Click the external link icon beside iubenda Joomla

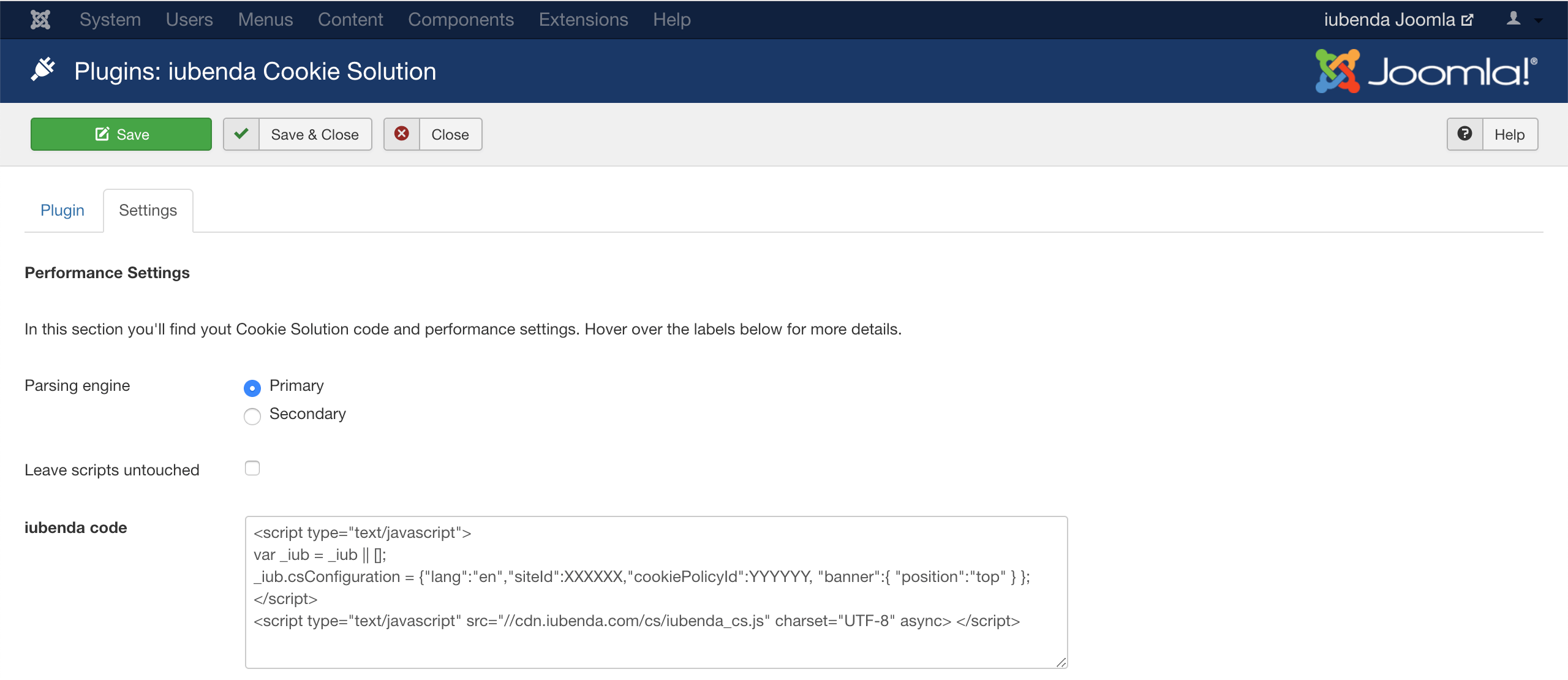pyautogui.click(x=1468, y=19)
